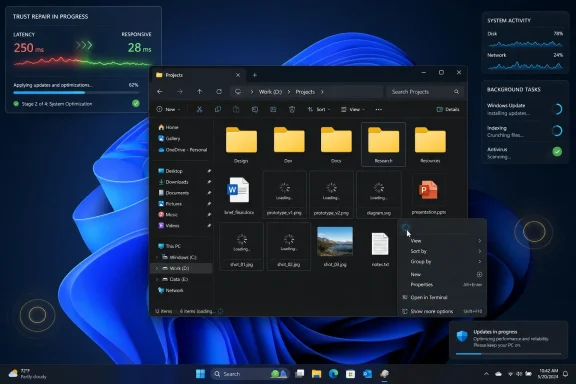
Task: Click the forward navigation arrow
Action: pos(180,92)
